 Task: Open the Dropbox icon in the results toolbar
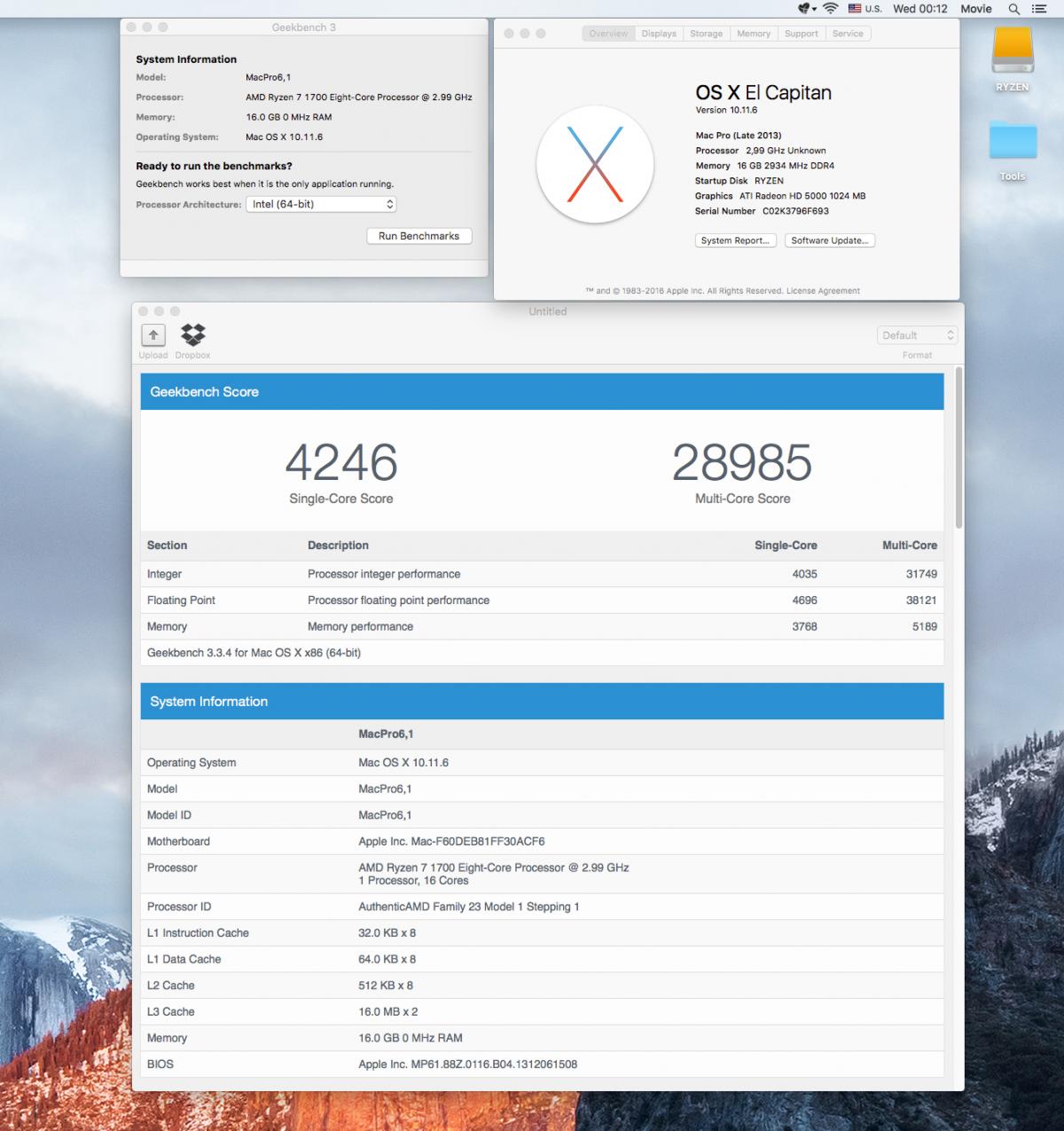(192, 334)
